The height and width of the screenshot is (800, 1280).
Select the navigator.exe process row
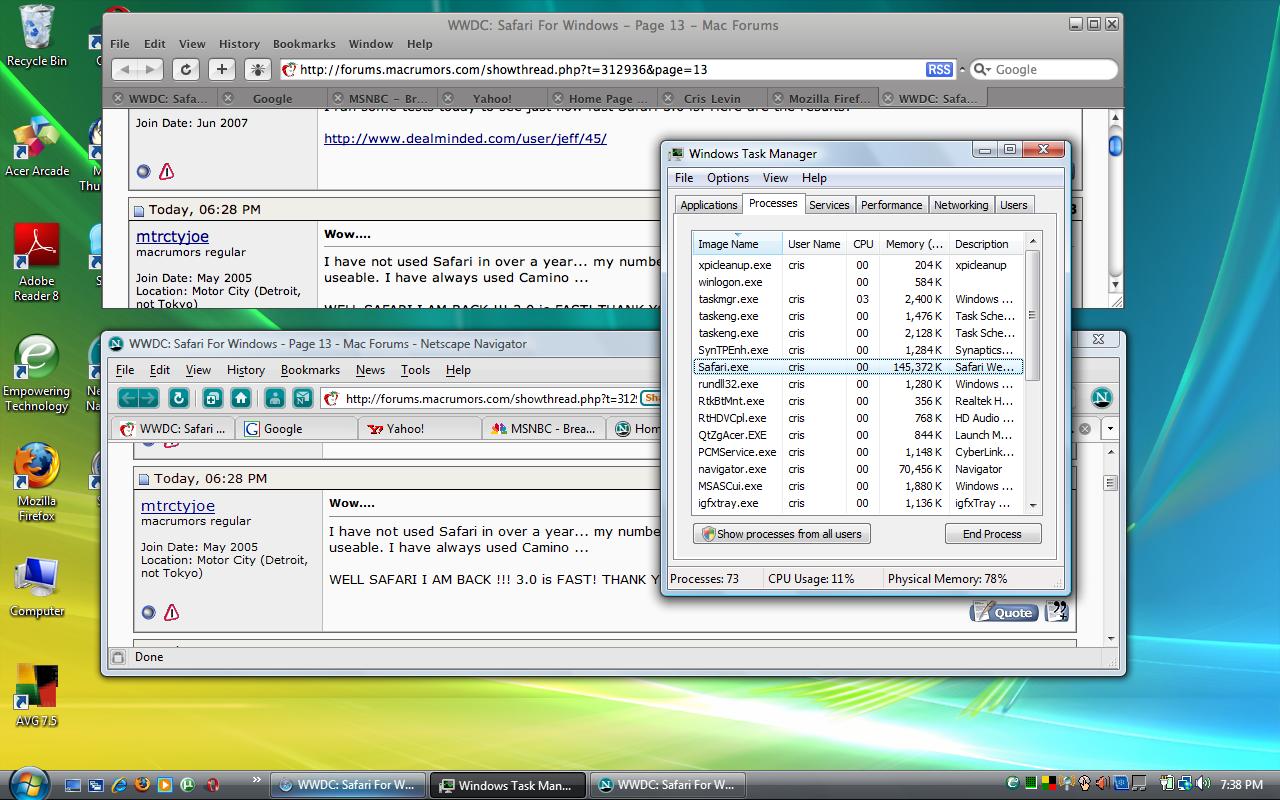(859, 469)
